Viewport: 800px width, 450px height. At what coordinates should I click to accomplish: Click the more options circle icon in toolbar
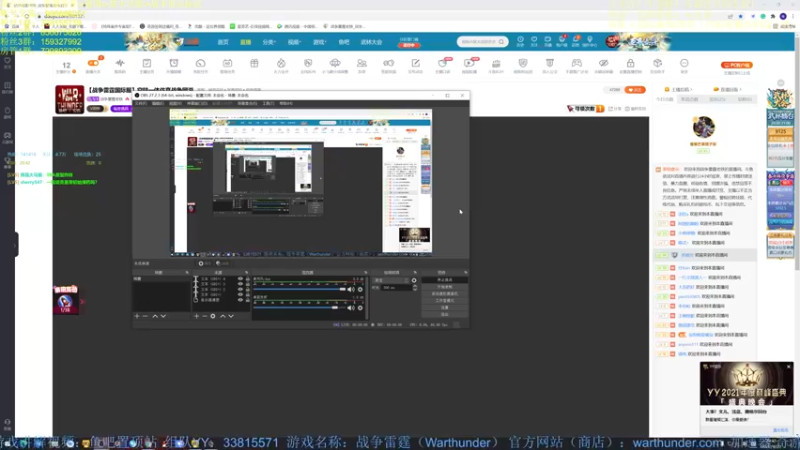click(684, 63)
